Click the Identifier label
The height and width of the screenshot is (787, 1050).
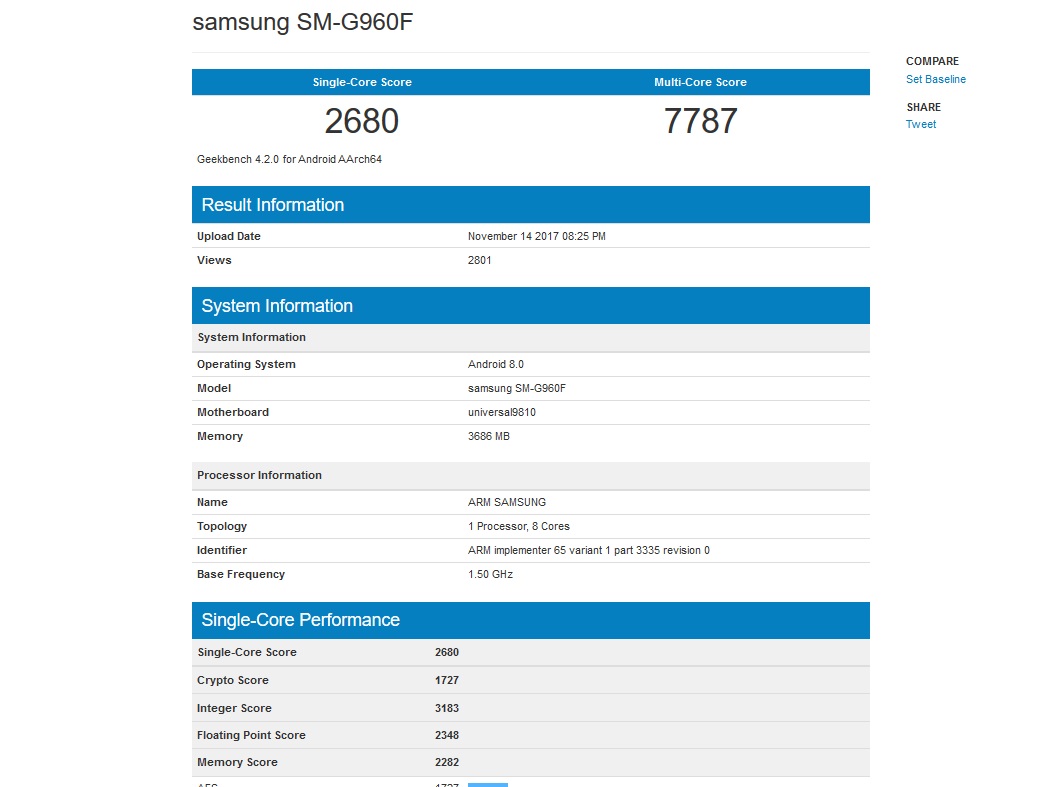click(222, 551)
